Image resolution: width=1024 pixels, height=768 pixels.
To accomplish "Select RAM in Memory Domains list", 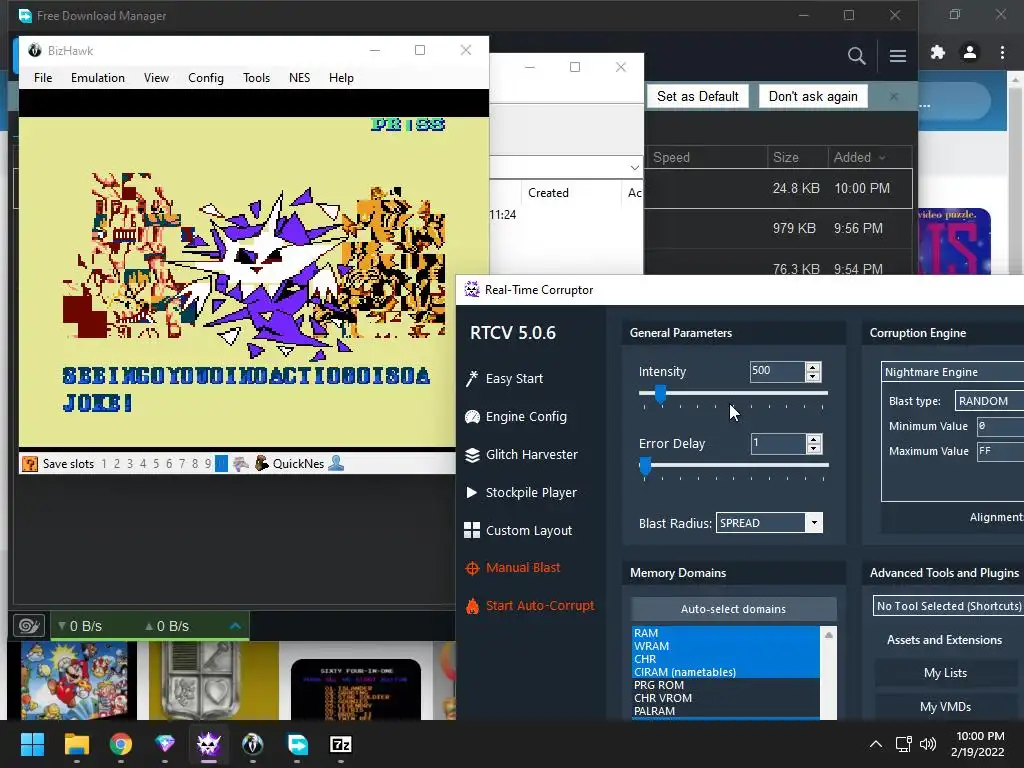I will pos(726,633).
